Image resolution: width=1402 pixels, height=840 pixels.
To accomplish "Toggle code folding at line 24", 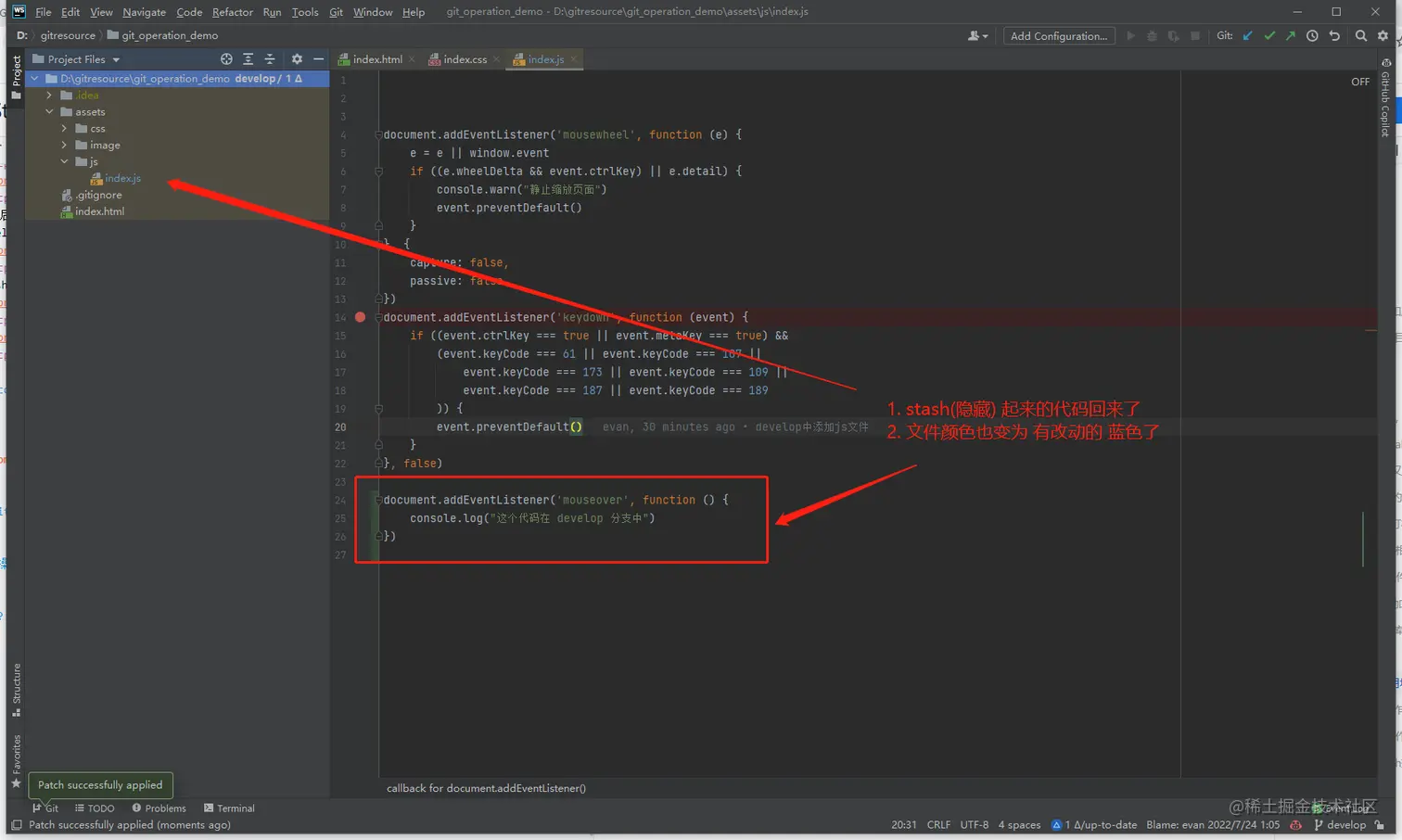I will tap(378, 500).
